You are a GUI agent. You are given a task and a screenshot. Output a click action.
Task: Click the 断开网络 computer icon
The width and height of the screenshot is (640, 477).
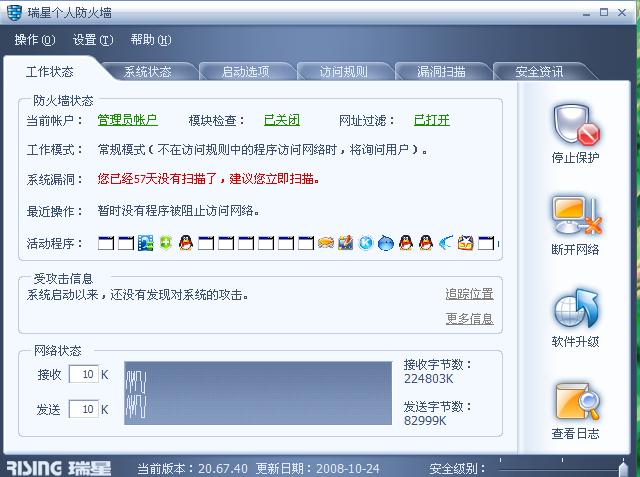click(576, 215)
